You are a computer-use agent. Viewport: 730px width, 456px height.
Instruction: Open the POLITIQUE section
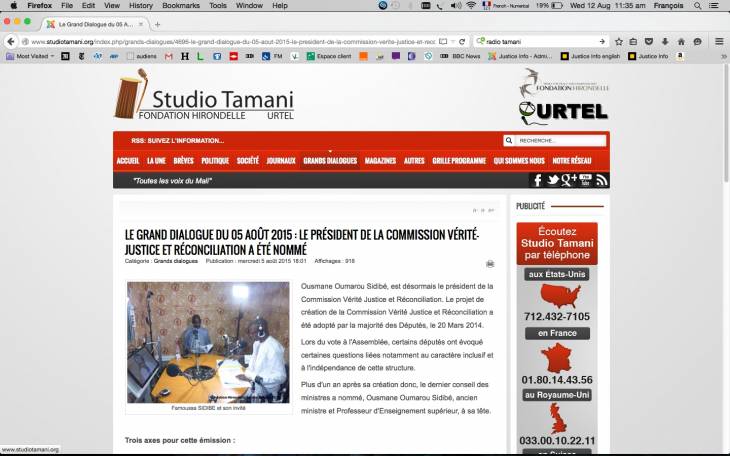click(215, 161)
